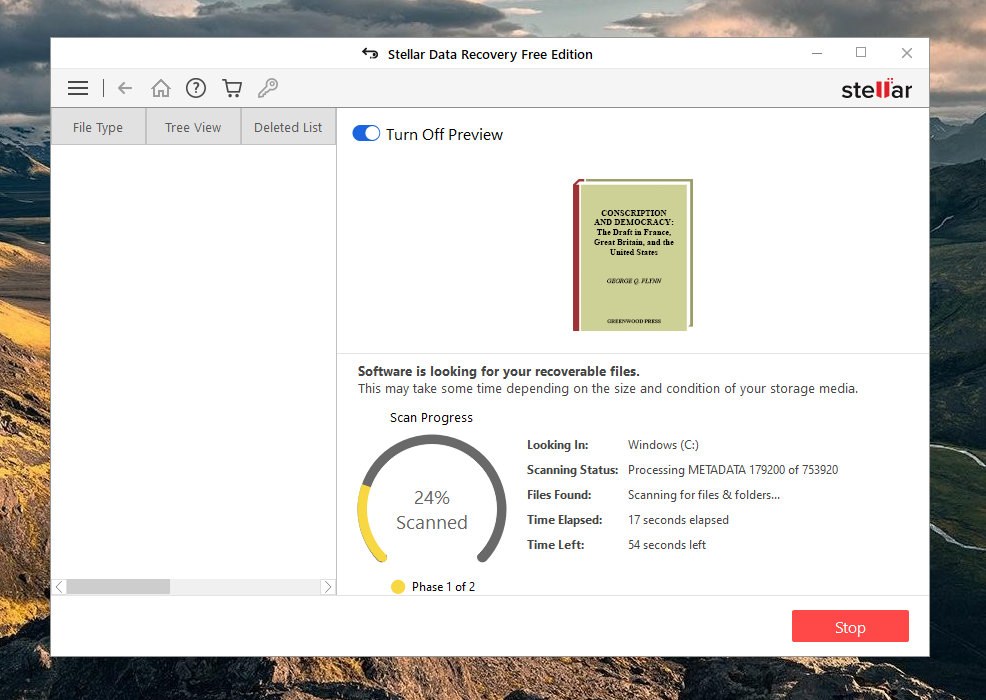The image size is (986, 700).
Task: Click 'Scanning for files & folders...' text
Action: point(704,495)
